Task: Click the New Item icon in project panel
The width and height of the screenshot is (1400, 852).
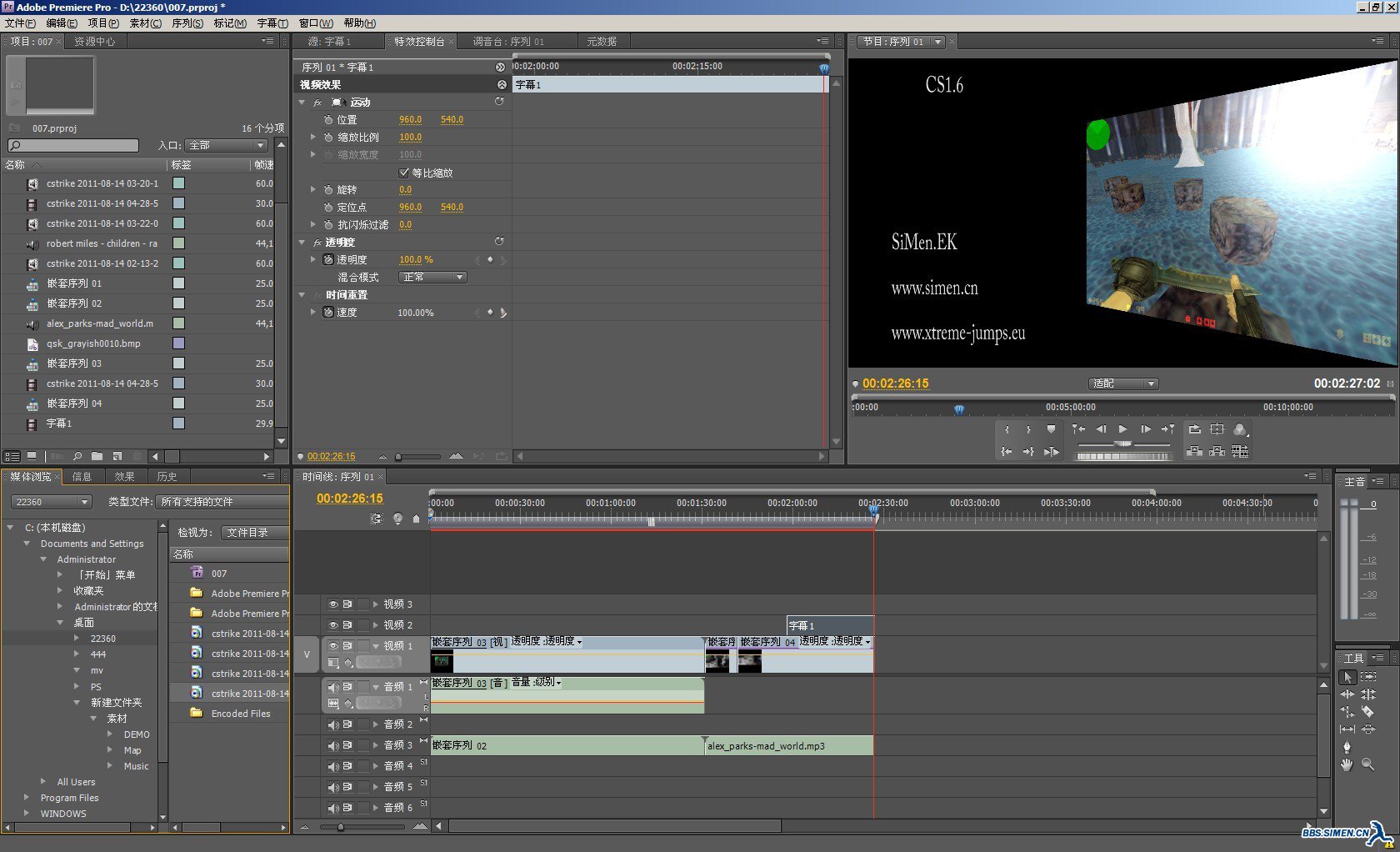Action: pos(117,457)
